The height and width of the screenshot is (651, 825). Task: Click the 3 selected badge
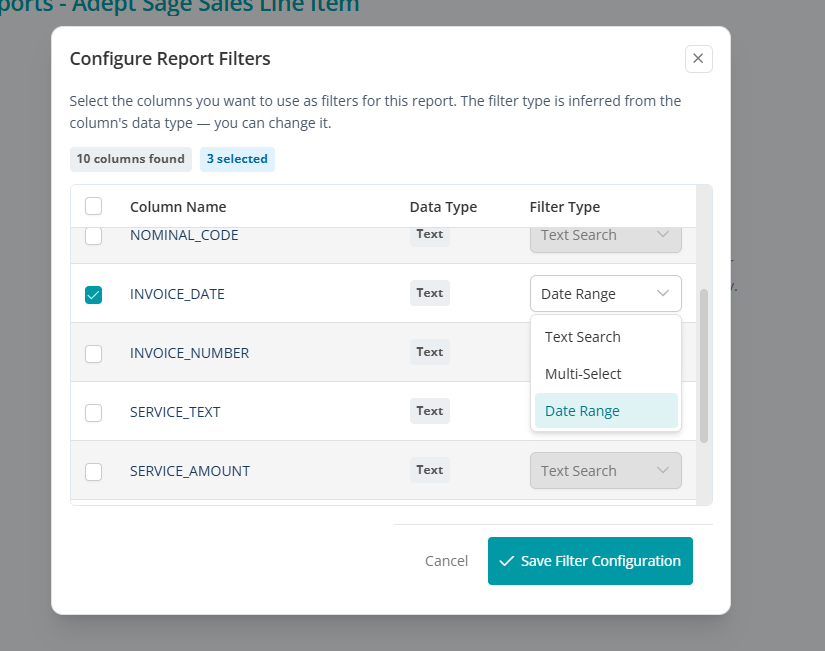[237, 159]
